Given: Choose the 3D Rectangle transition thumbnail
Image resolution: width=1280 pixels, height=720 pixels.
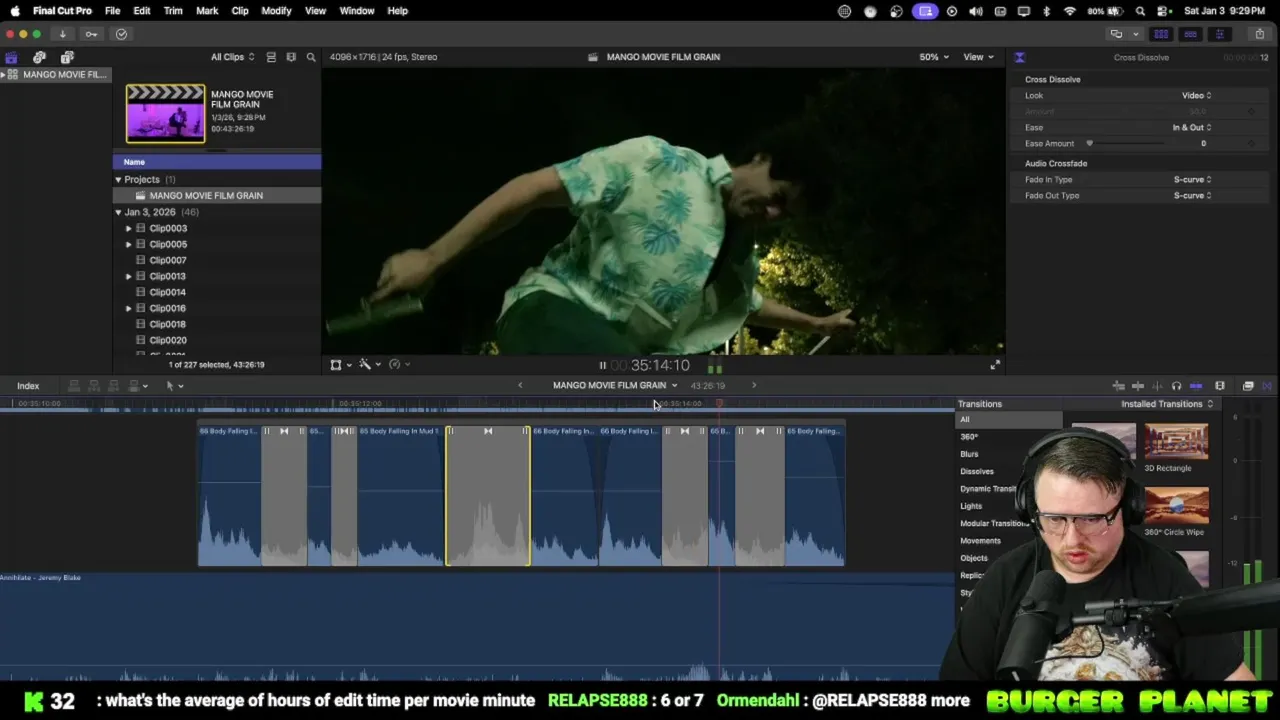Looking at the screenshot, I should click(x=1176, y=442).
